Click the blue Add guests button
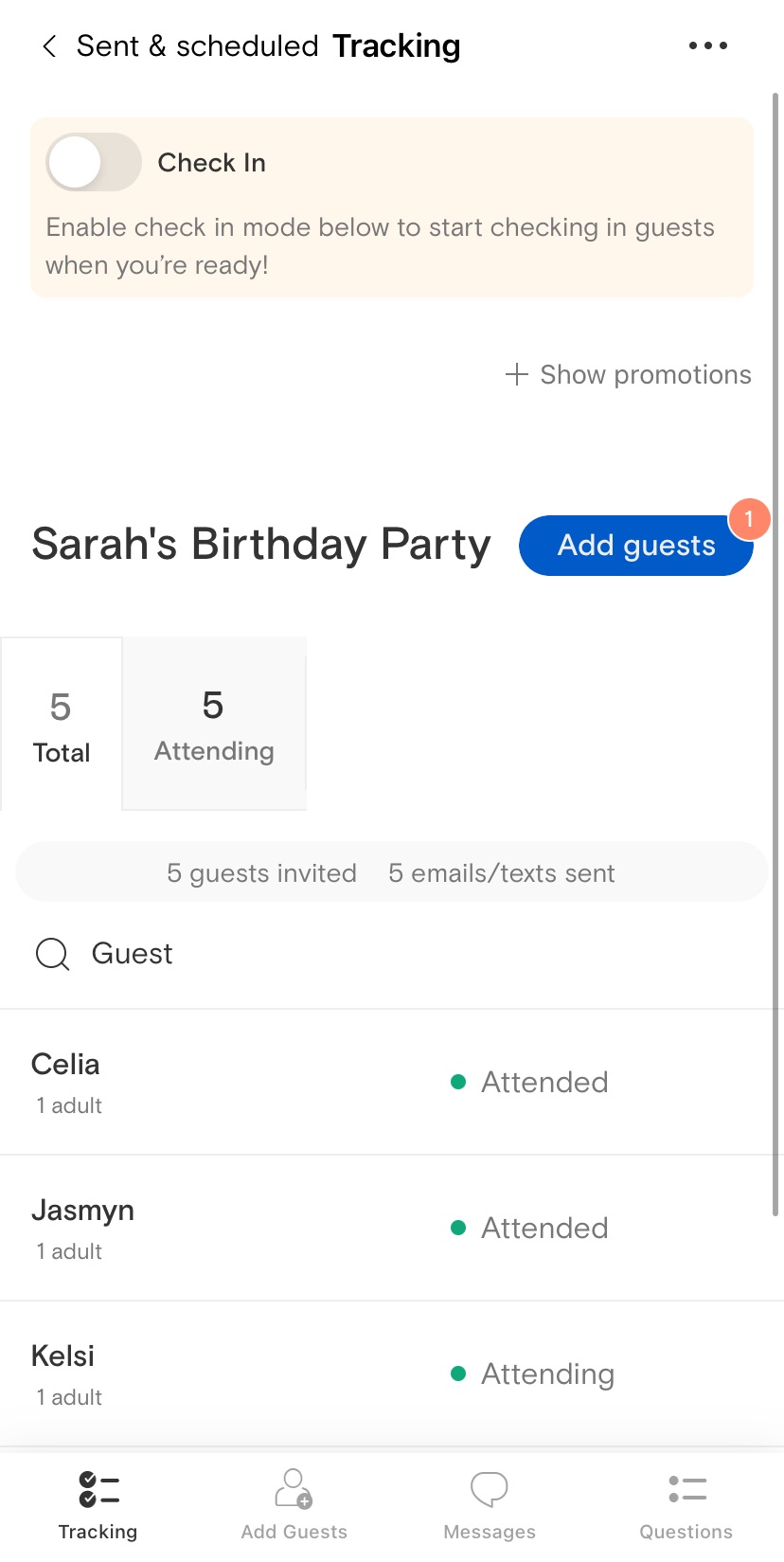The height and width of the screenshot is (1562, 784). (x=636, y=546)
